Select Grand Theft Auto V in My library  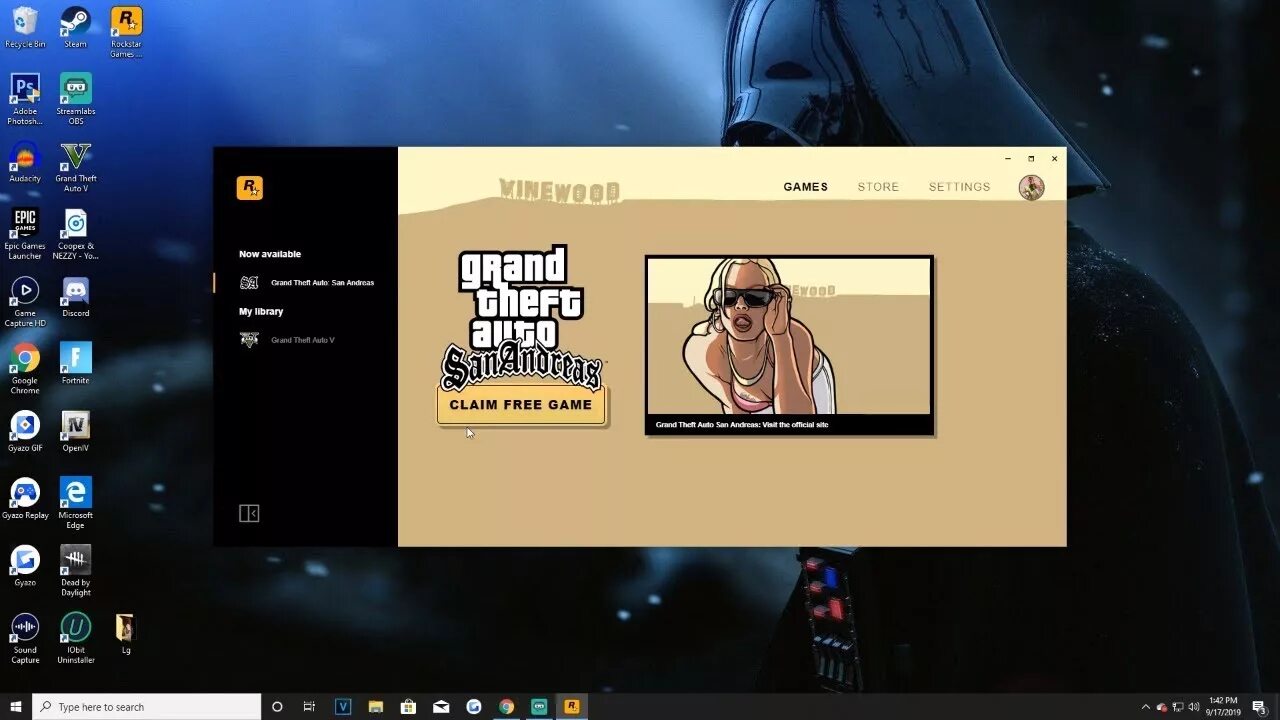click(303, 340)
